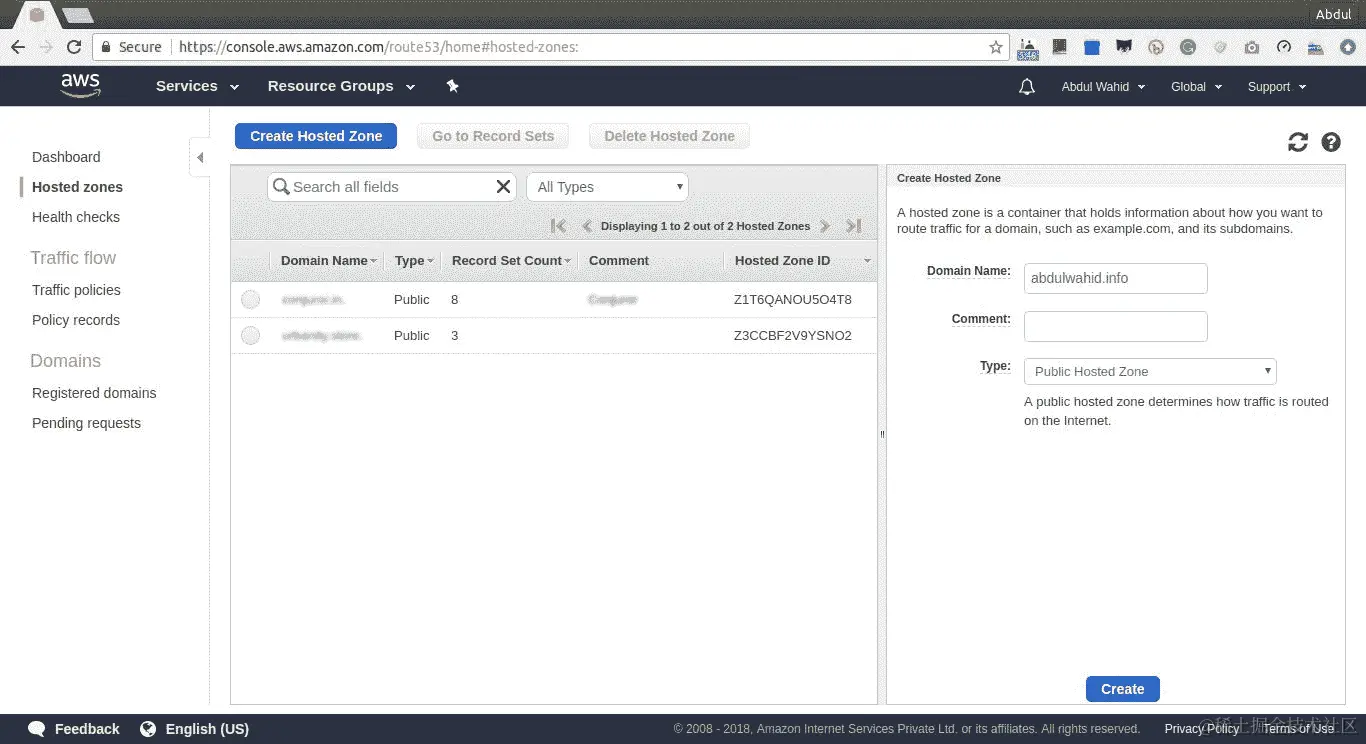Open Dashboard in the sidebar
1366x744 pixels.
[x=66, y=157]
